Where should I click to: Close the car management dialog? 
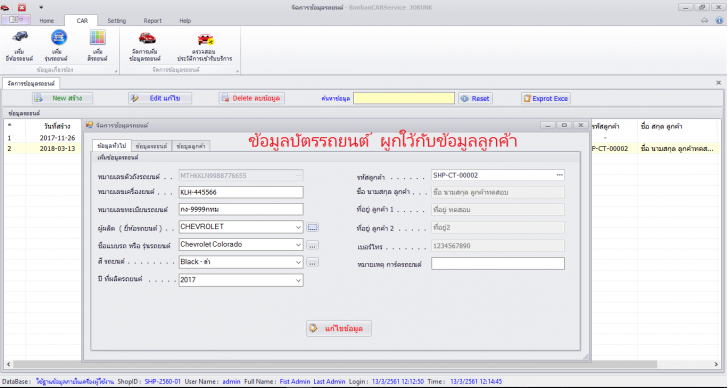pyautogui.click(x=581, y=125)
